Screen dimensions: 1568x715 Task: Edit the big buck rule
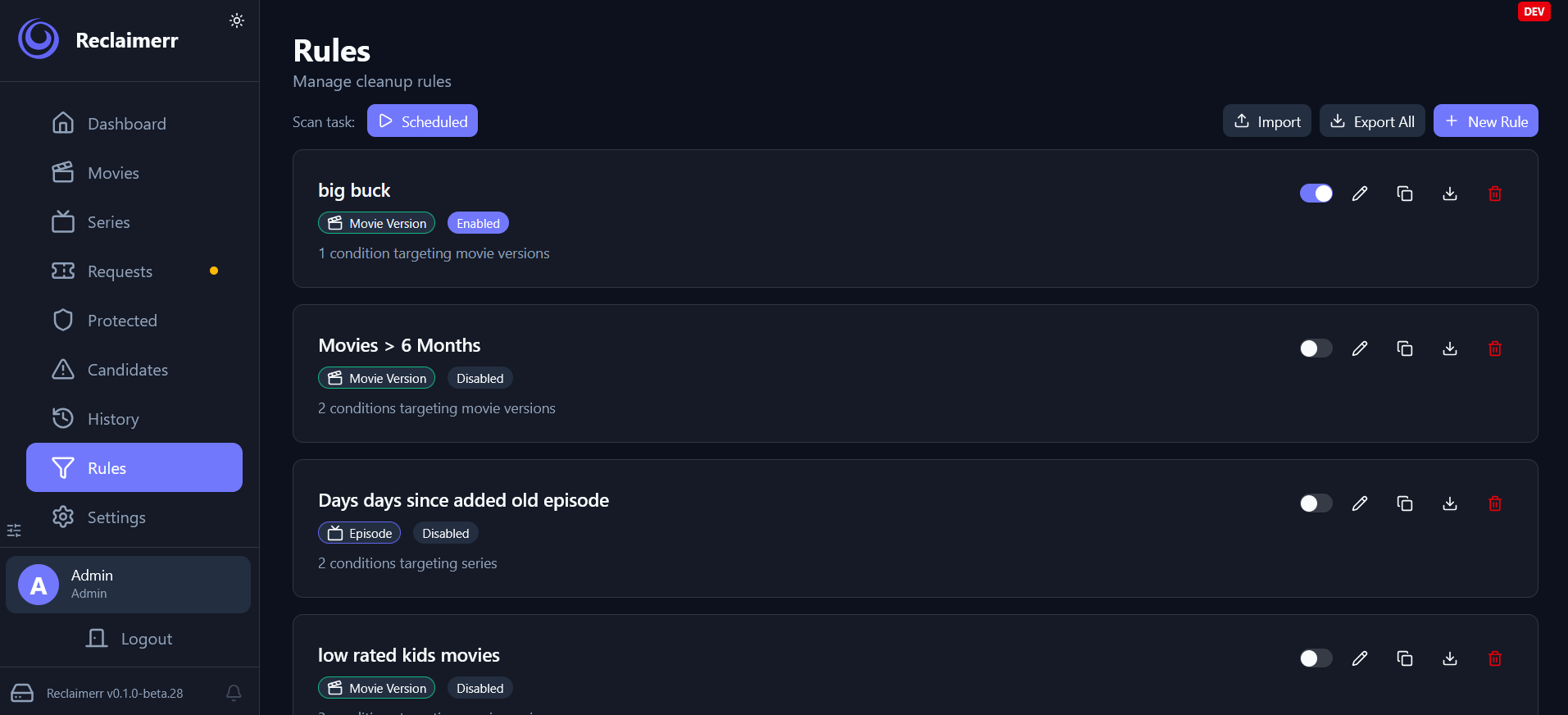click(1360, 194)
